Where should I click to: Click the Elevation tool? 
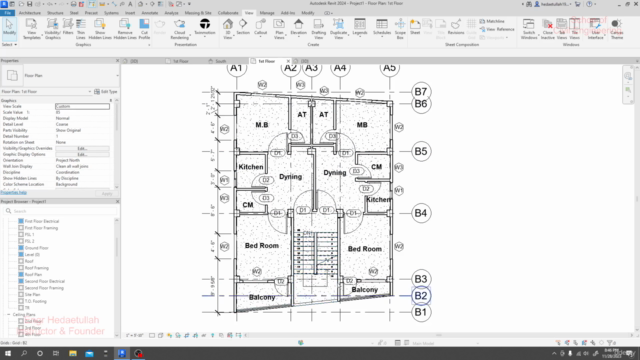click(298, 27)
